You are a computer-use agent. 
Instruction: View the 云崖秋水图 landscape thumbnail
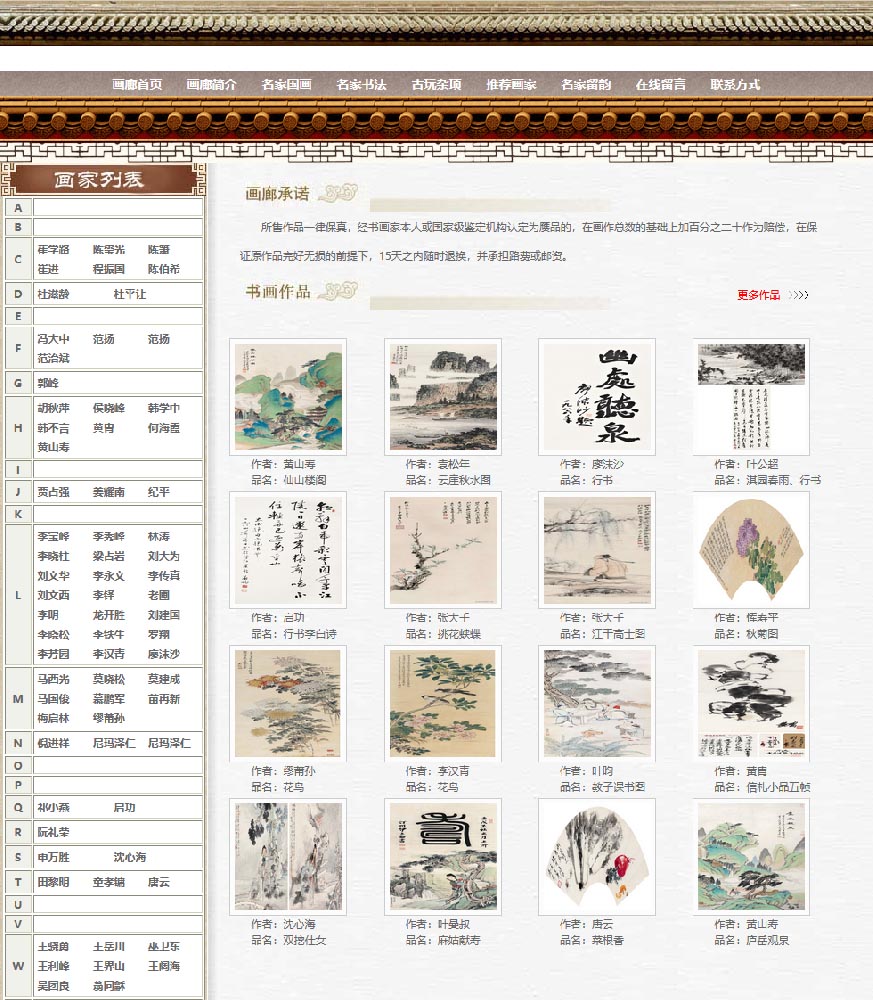tap(443, 397)
